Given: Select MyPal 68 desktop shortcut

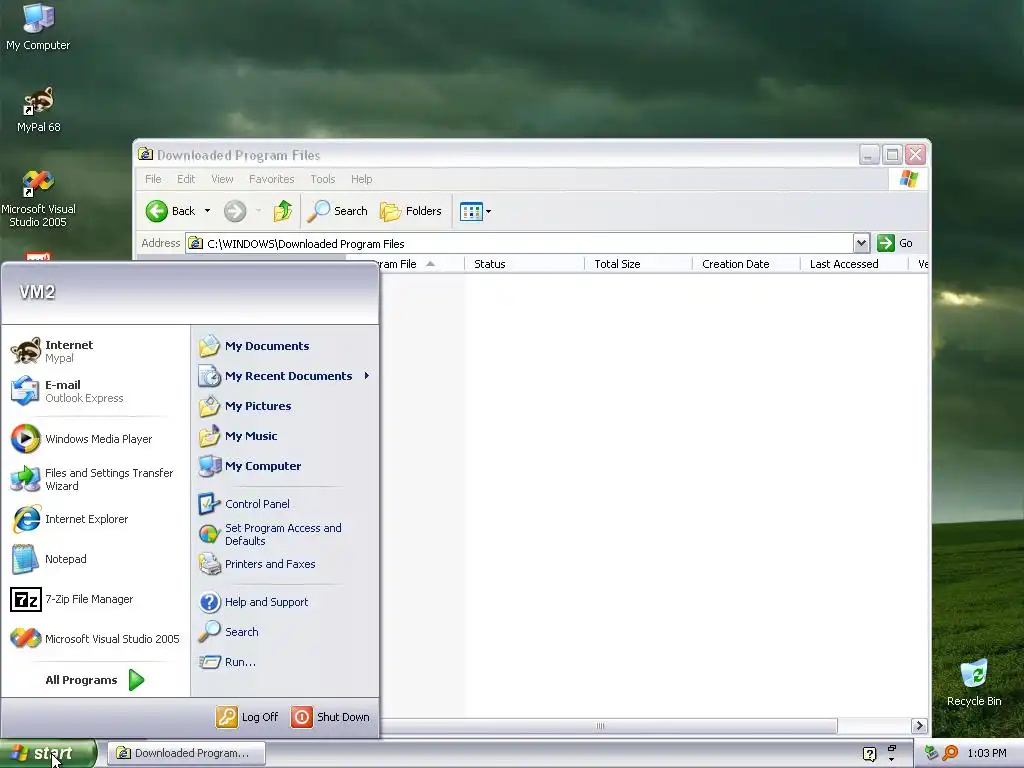Looking at the screenshot, I should [39, 110].
